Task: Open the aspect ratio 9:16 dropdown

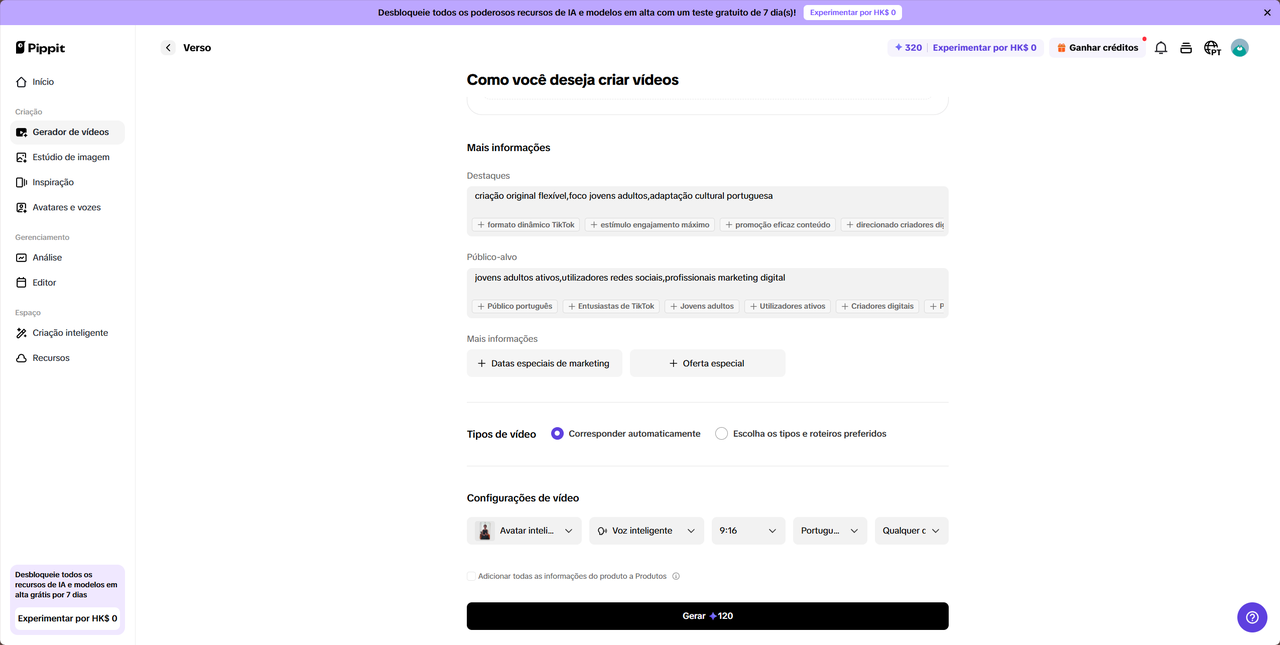Action: pyautogui.click(x=748, y=530)
